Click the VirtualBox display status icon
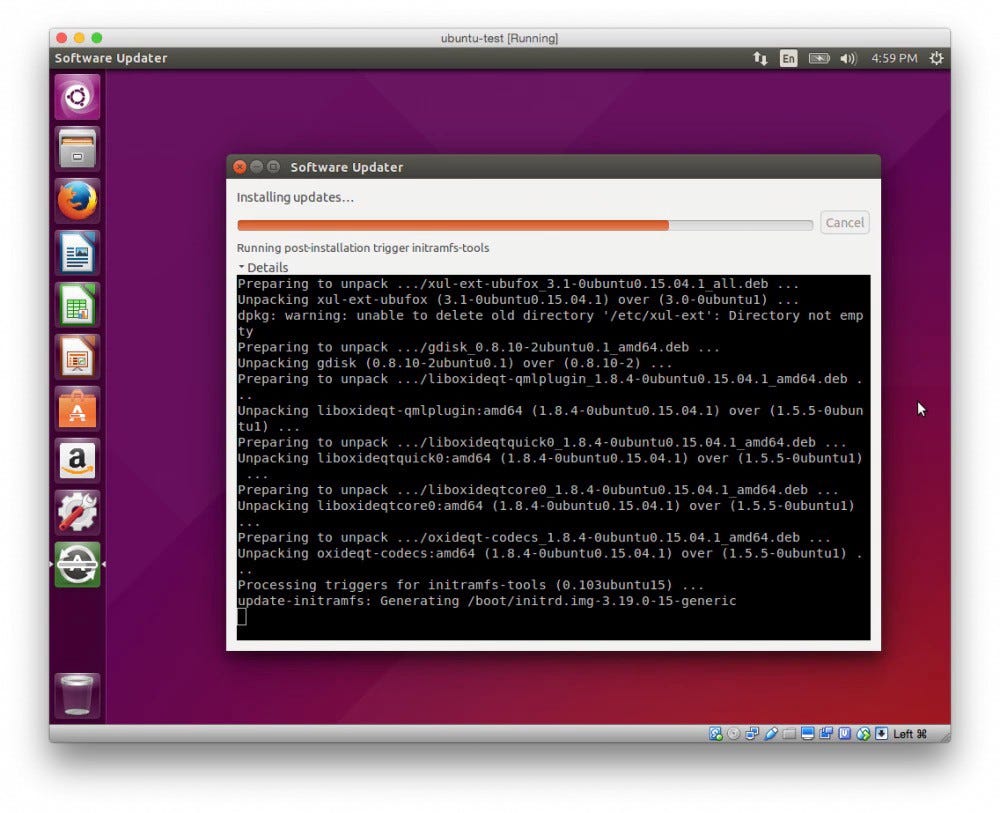This screenshot has width=1000, height=813. click(807, 734)
